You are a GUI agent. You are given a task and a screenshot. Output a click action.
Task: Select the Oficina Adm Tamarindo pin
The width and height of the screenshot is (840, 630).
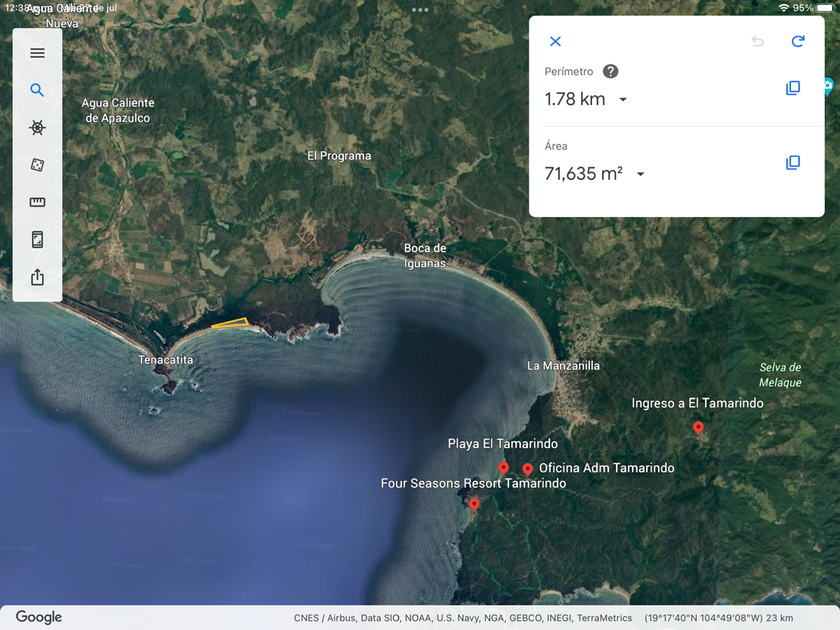(528, 469)
